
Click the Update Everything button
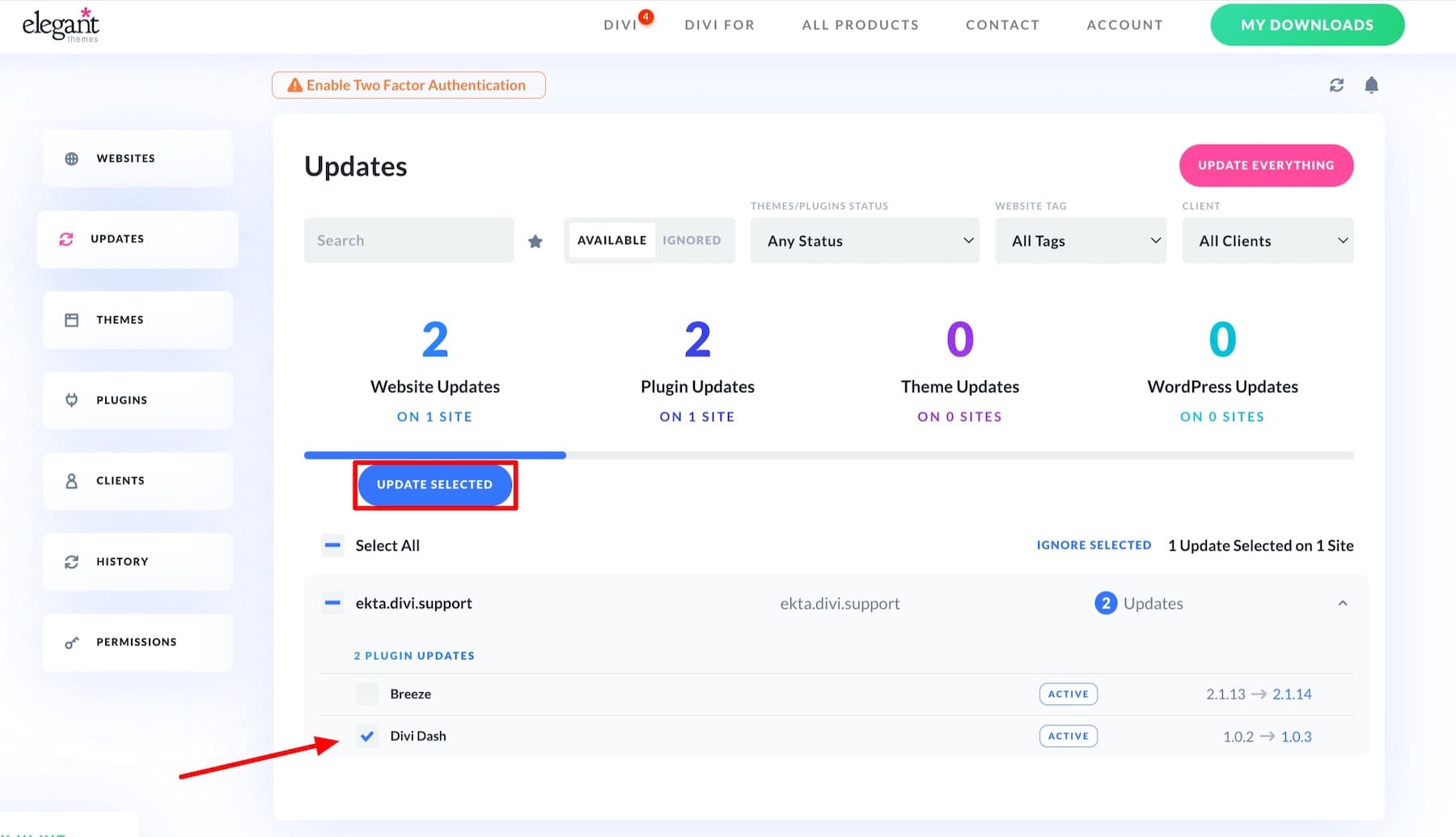[x=1265, y=165]
